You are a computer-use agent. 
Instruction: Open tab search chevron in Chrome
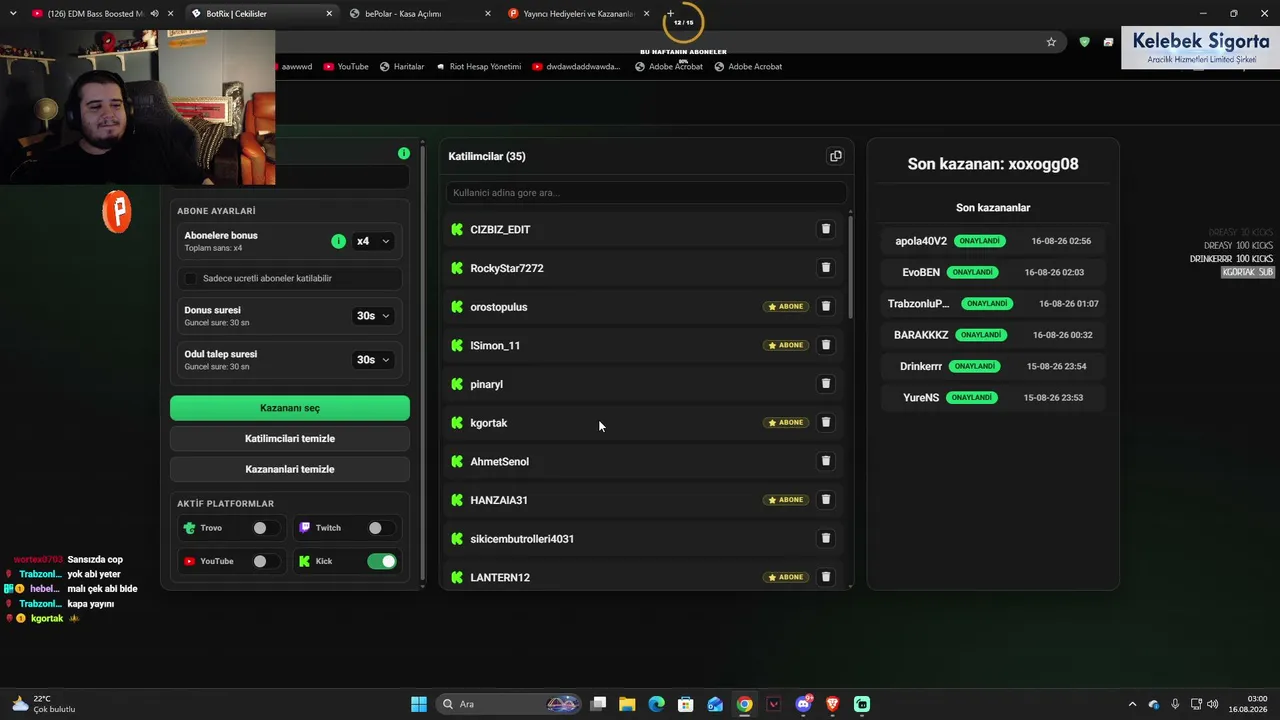(x=13, y=13)
